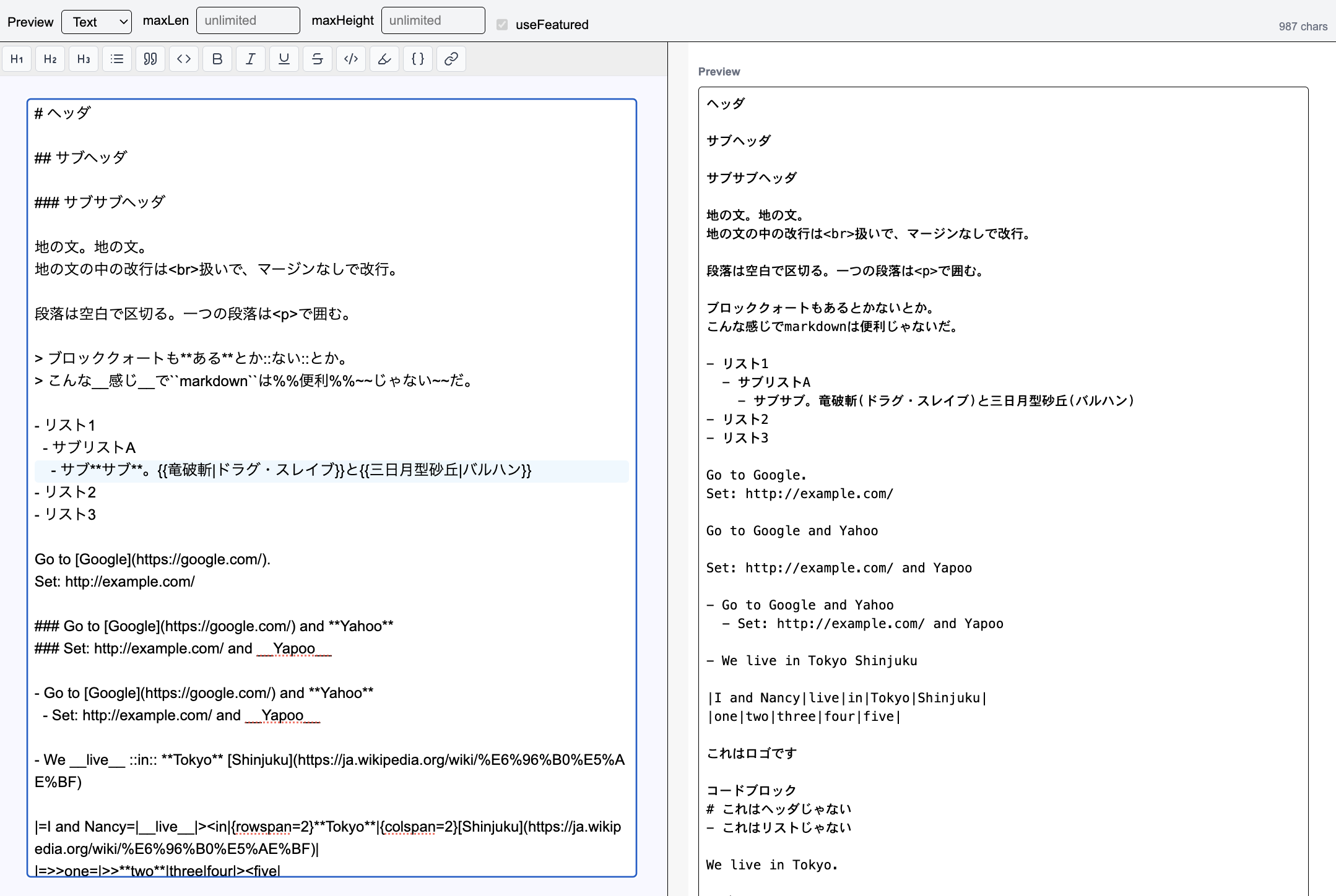
Task: Toggle bold formatting
Action: point(217,59)
